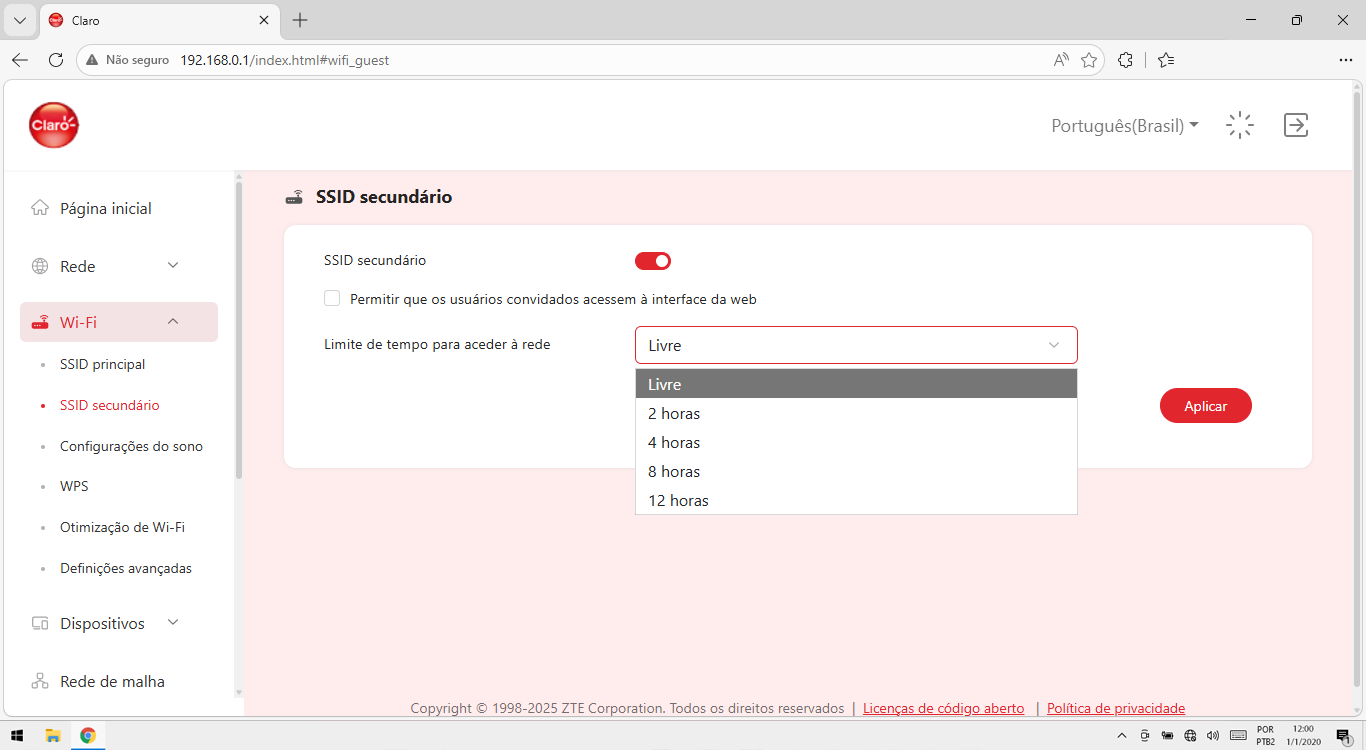Viewport: 1366px width, 750px height.
Task: Disable the SSID secundário toggle switch
Action: tap(653, 261)
